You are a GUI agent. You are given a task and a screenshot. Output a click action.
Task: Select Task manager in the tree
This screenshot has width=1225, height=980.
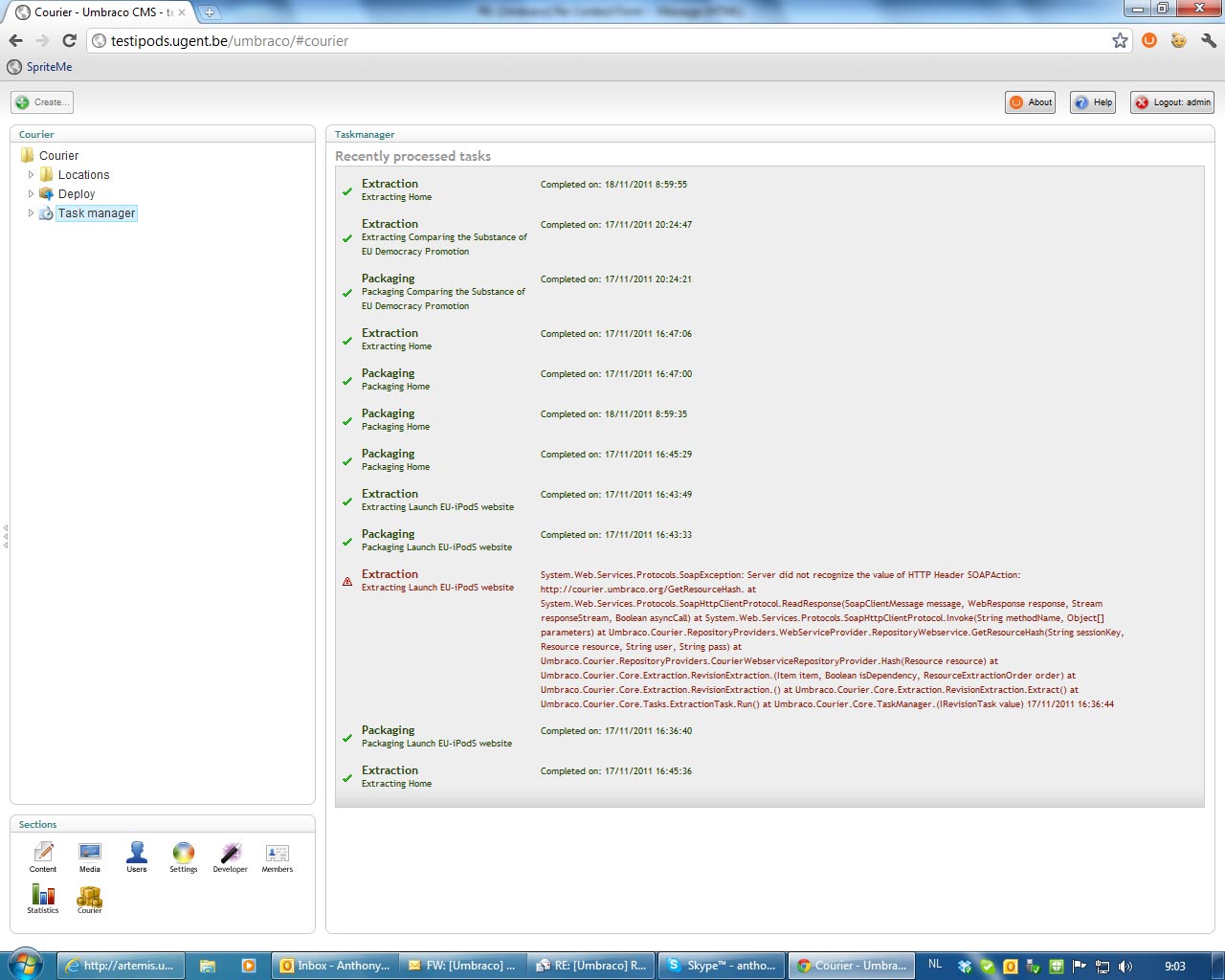(x=96, y=212)
